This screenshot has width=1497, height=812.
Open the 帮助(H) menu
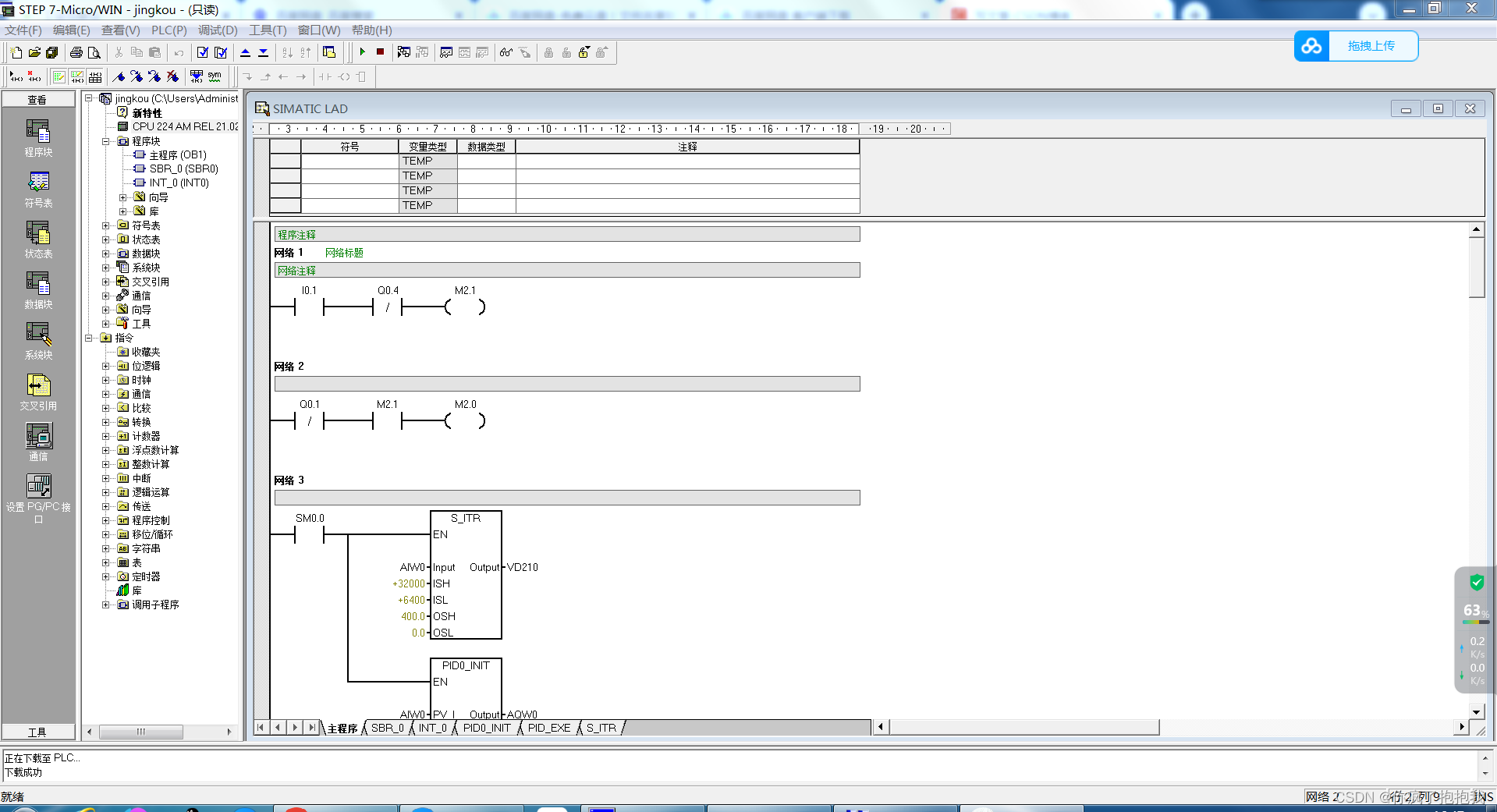pos(372,30)
